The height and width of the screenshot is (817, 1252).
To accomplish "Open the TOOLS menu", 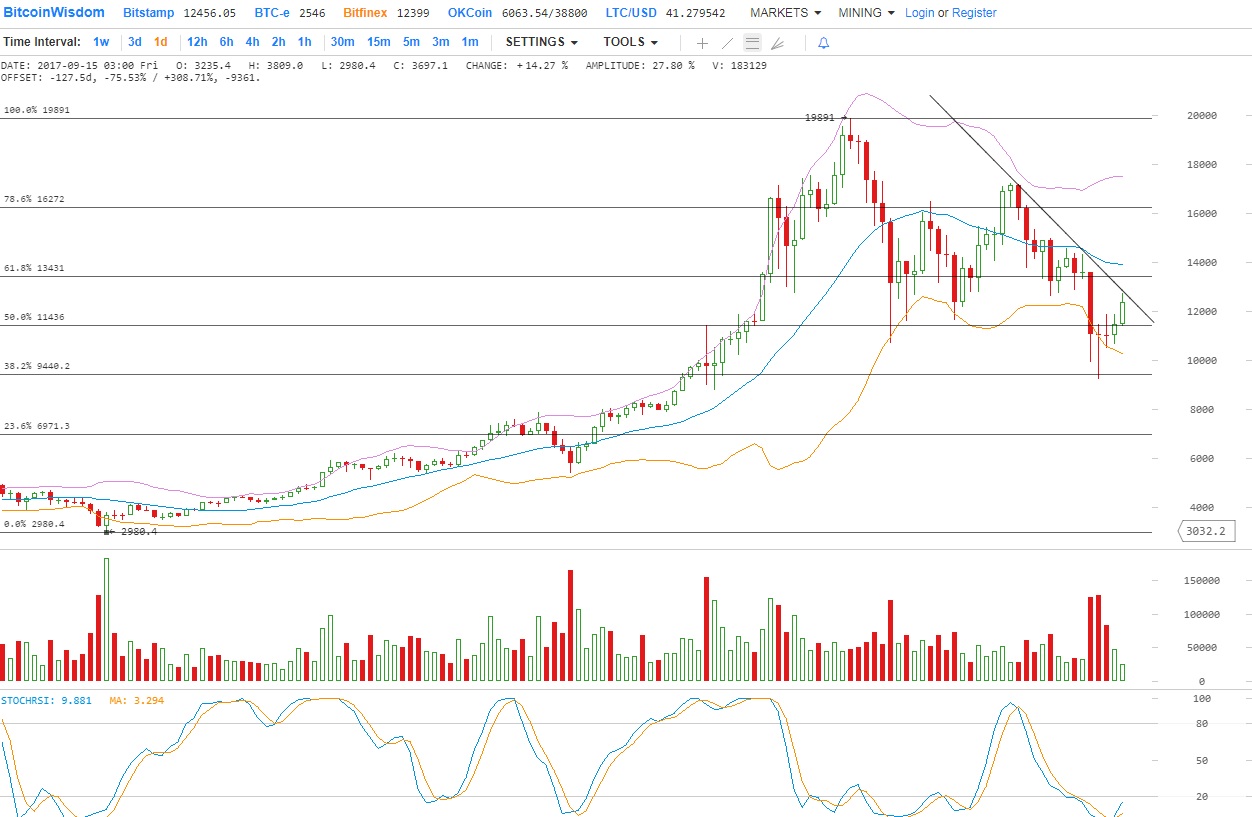I will (630, 42).
